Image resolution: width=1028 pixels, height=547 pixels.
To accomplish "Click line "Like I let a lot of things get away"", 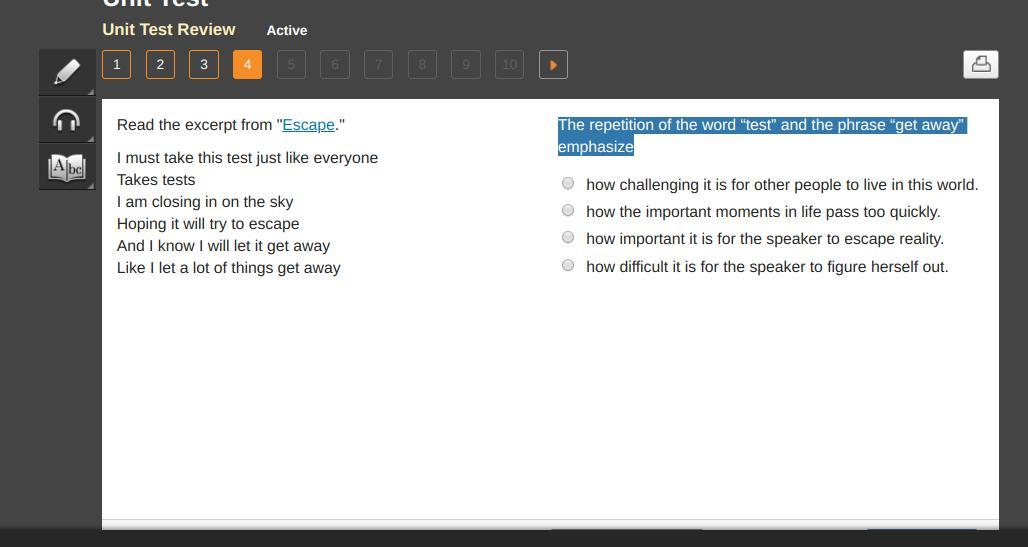I will [x=229, y=268].
